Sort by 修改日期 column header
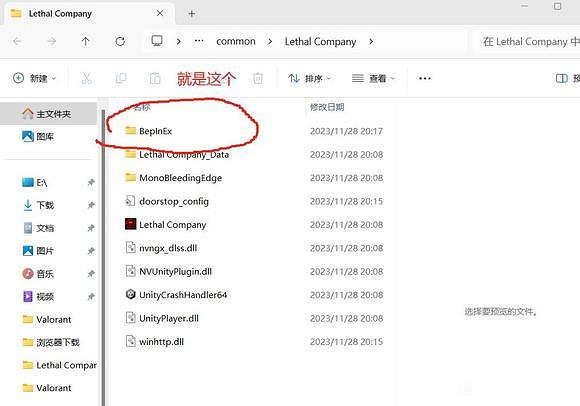The image size is (580, 406). (x=327, y=107)
